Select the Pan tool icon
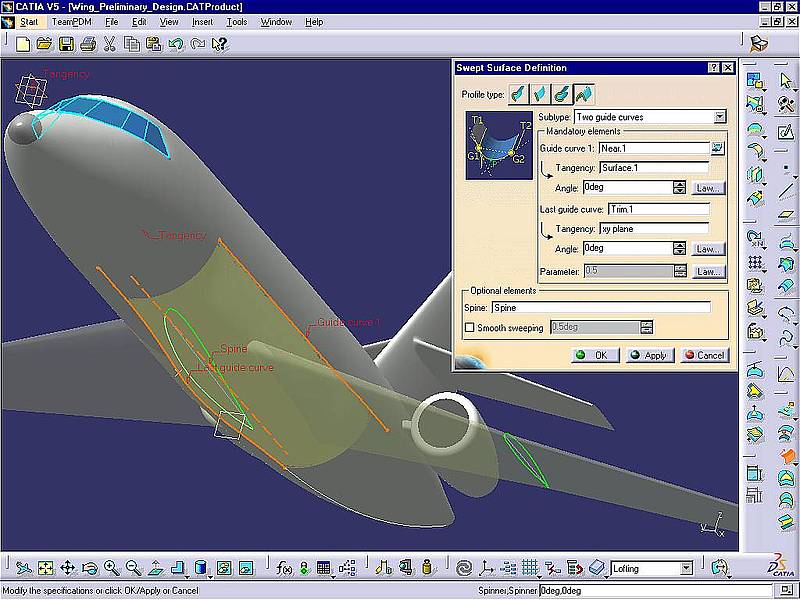The width and height of the screenshot is (800, 600). [x=69, y=570]
